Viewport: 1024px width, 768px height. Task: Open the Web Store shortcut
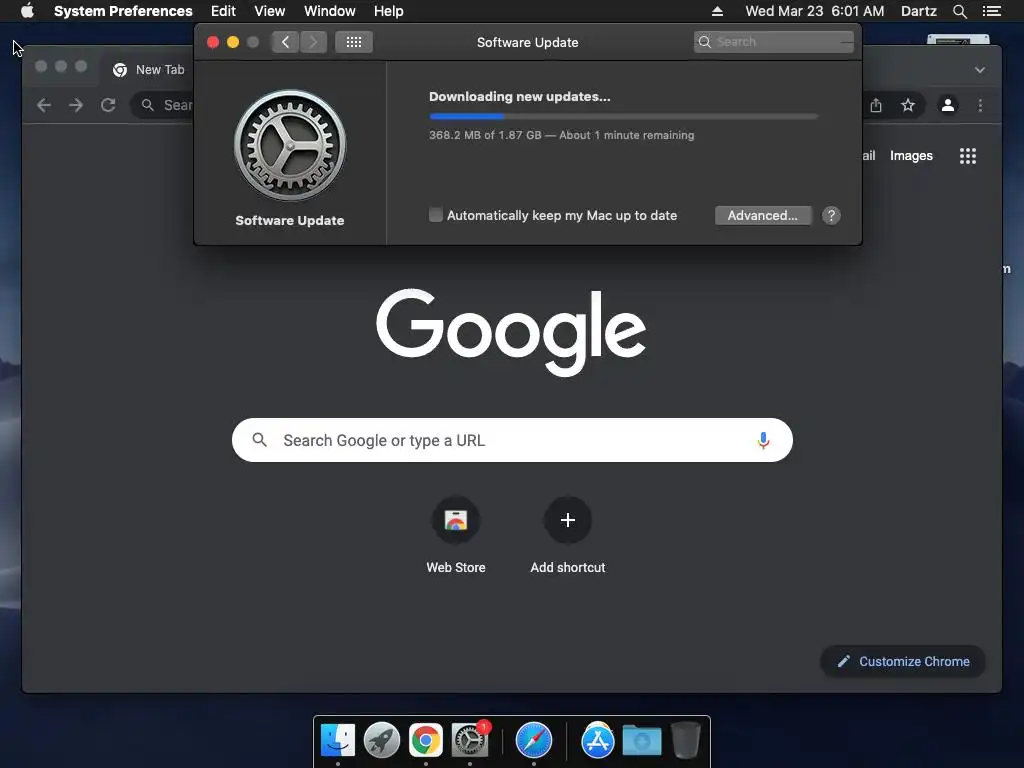(456, 520)
